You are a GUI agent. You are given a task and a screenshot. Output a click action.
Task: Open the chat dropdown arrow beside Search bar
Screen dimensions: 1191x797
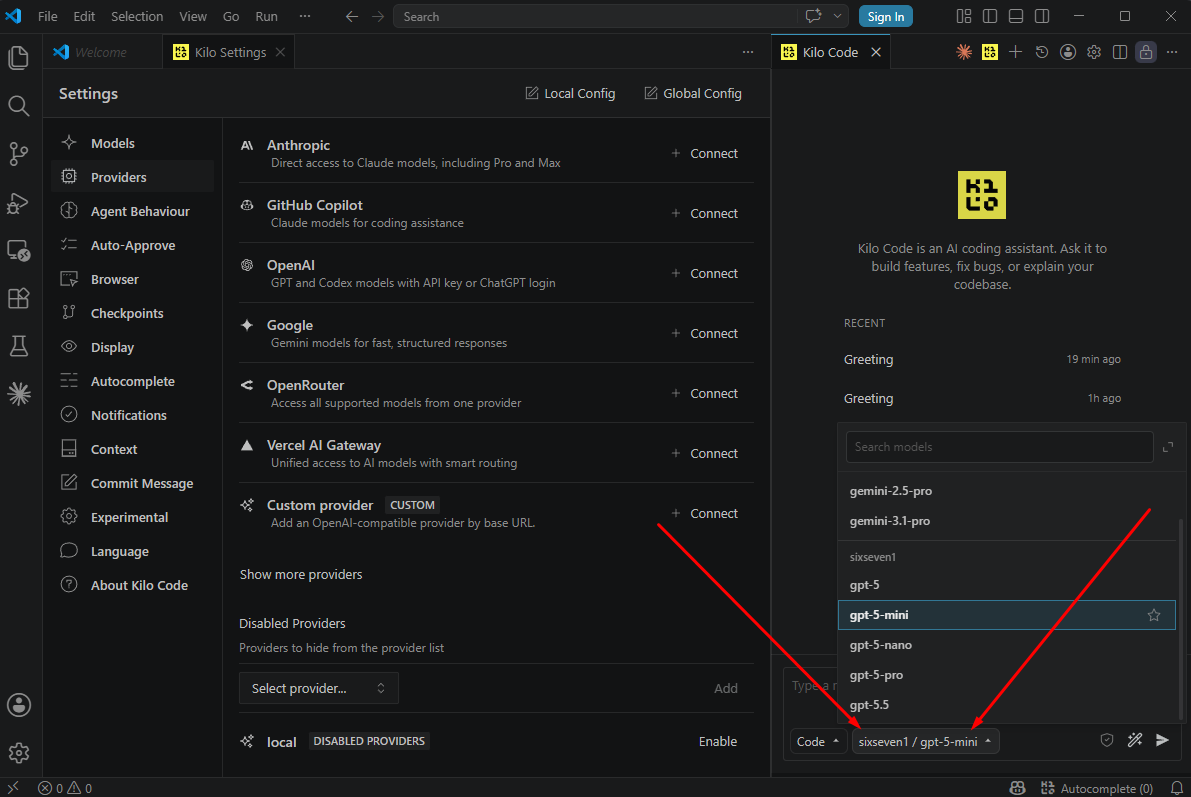[x=837, y=16]
